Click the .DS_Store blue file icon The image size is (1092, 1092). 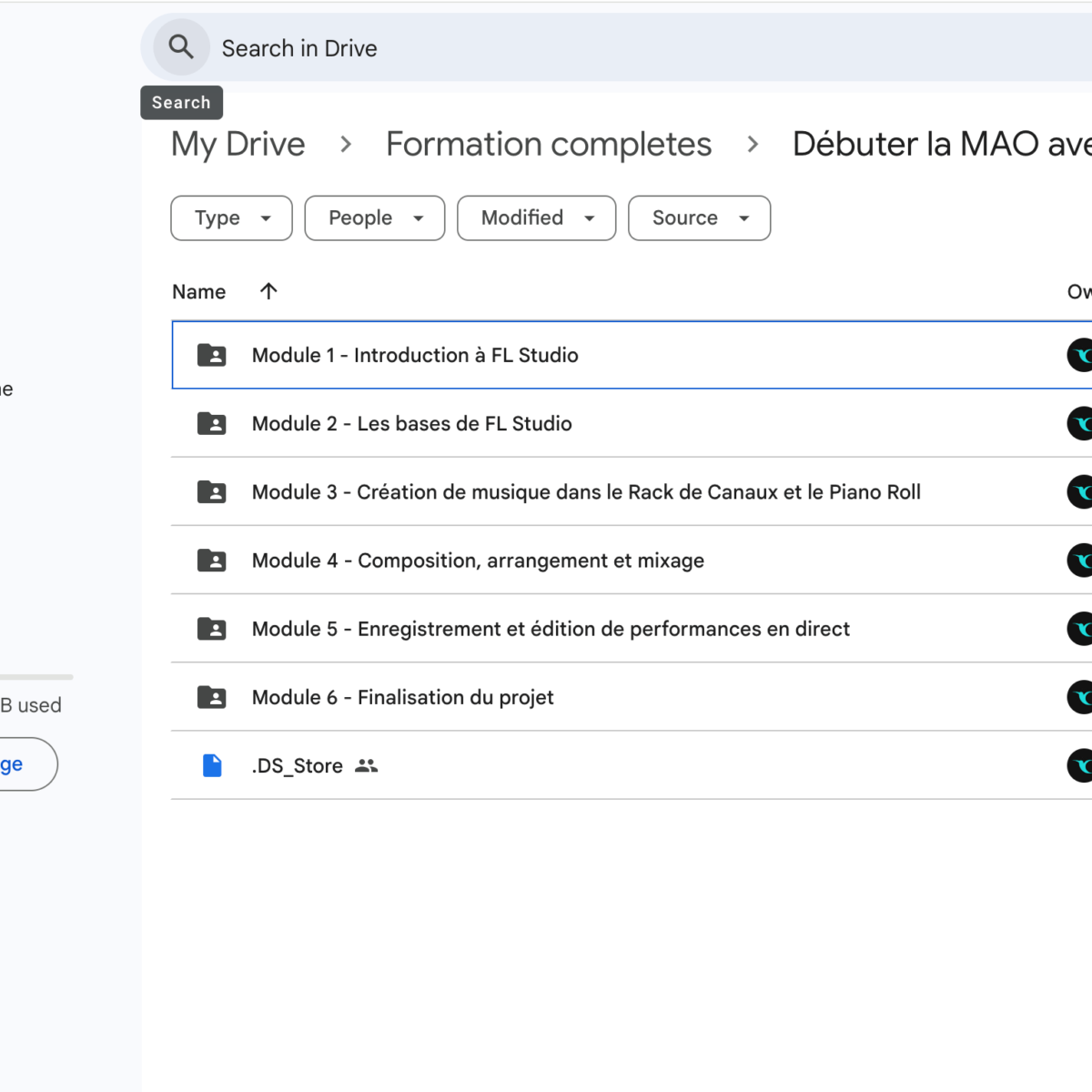coord(212,766)
